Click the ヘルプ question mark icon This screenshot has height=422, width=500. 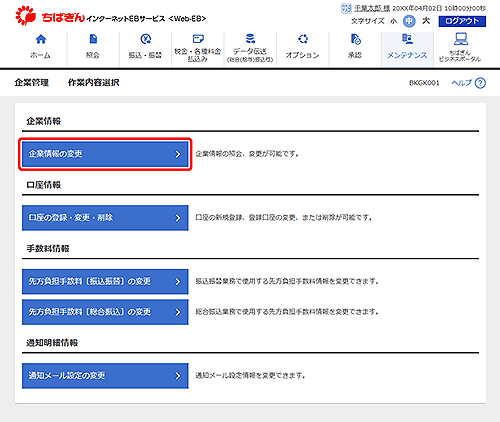coord(480,83)
